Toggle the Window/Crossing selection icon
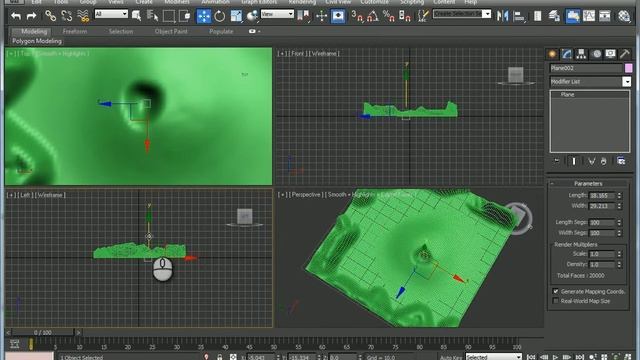Image resolution: width=640 pixels, height=360 pixels. click(184, 16)
